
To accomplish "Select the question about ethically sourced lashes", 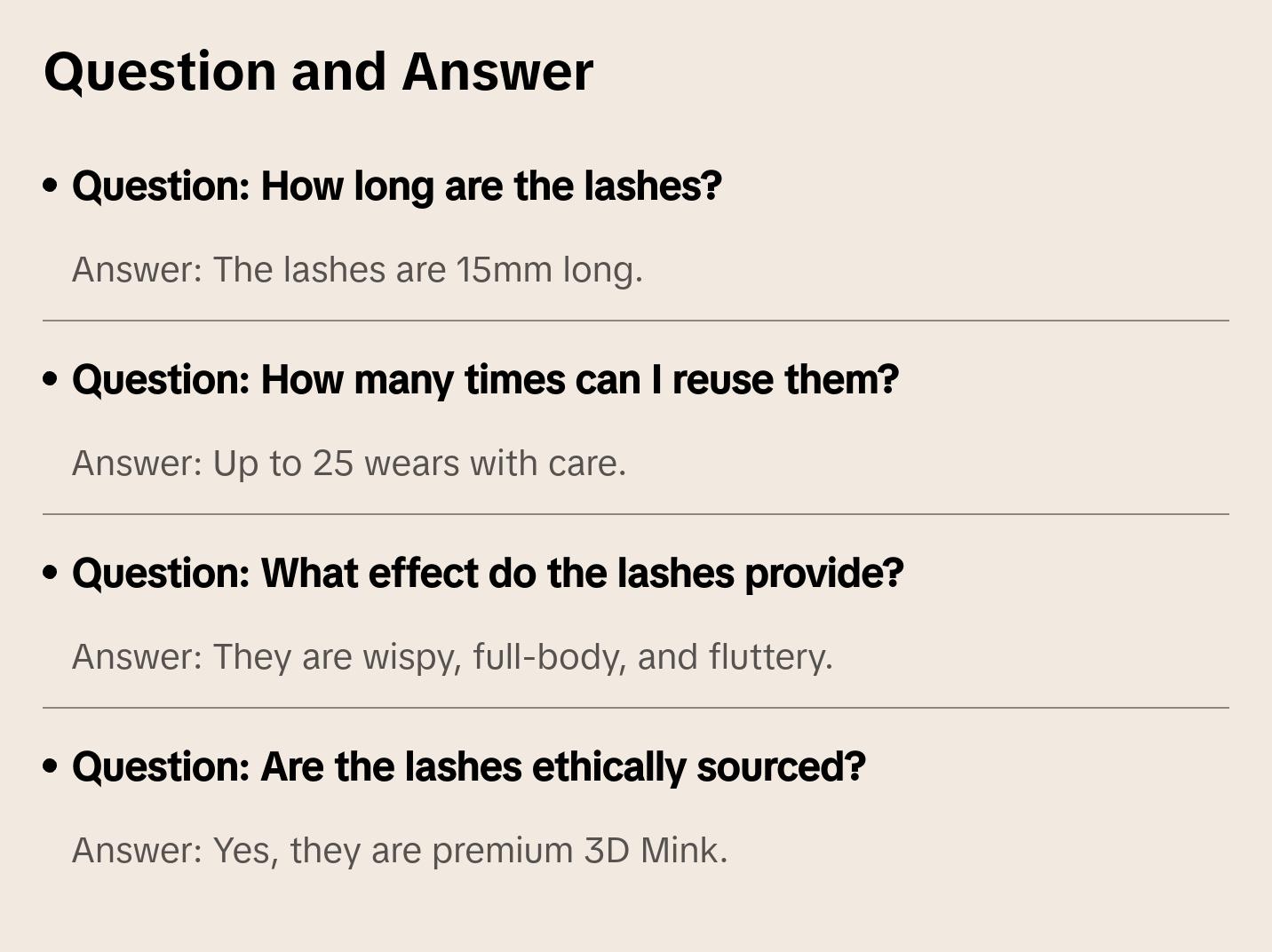I will pos(468,767).
